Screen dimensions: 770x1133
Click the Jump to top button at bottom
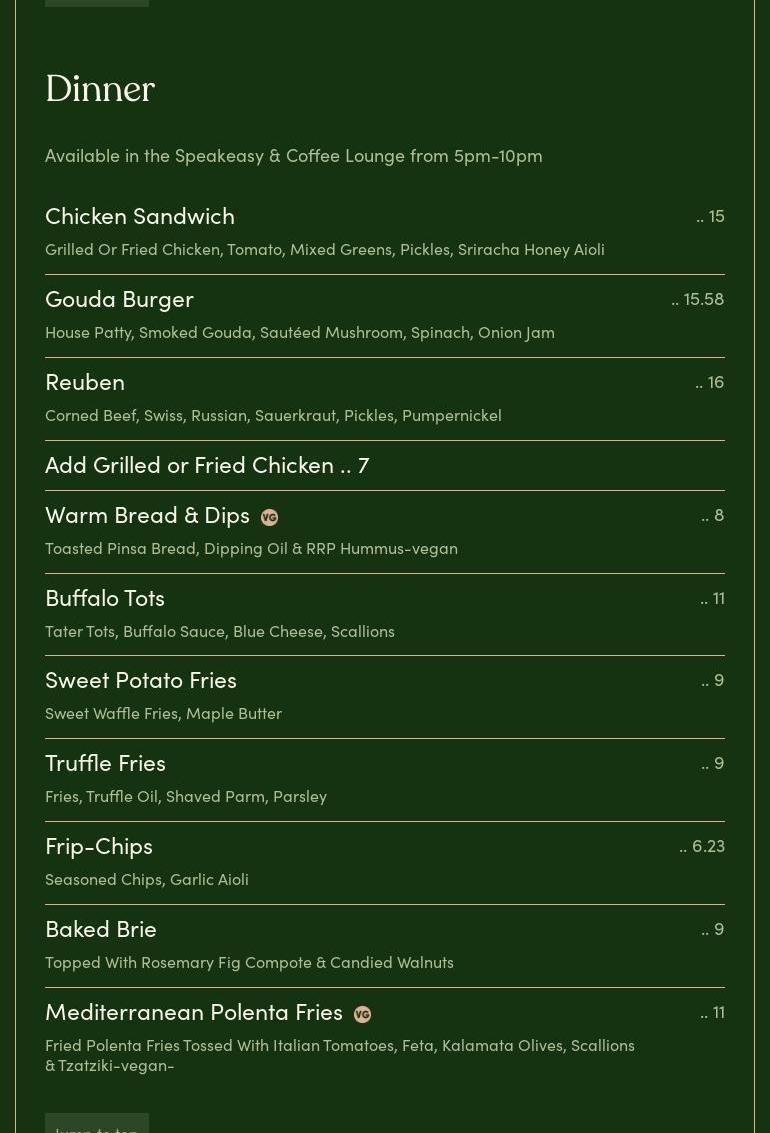pos(97,1124)
